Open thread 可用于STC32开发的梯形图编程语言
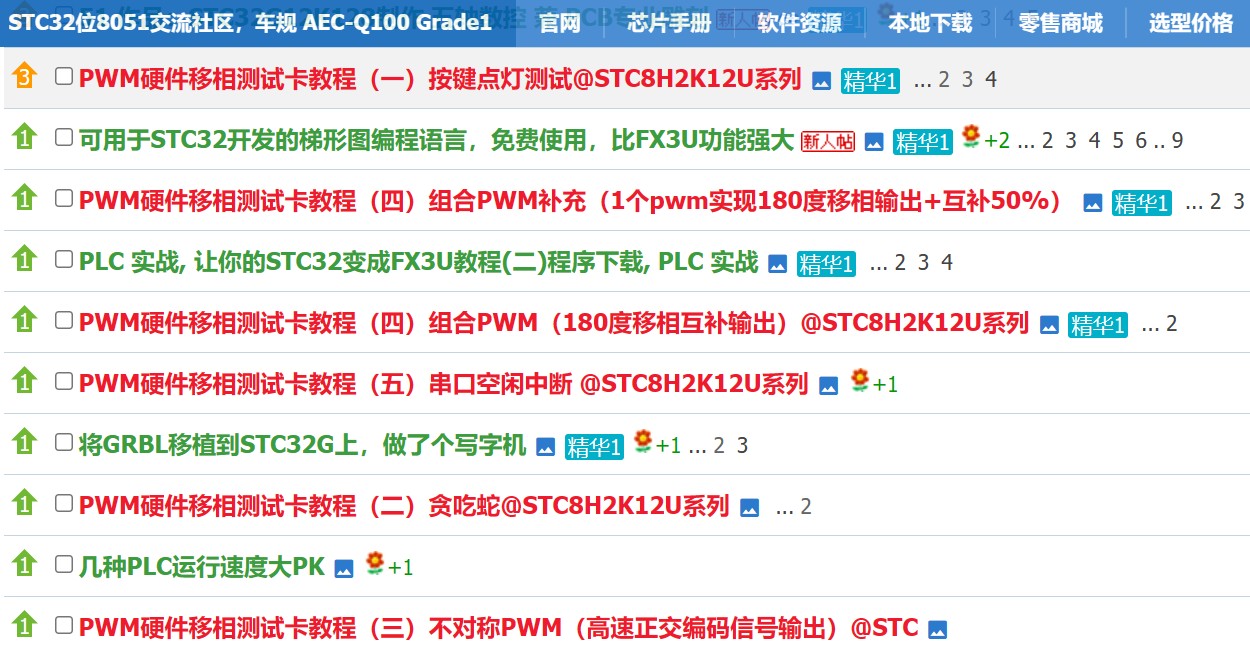1250x655 pixels. click(x=436, y=140)
